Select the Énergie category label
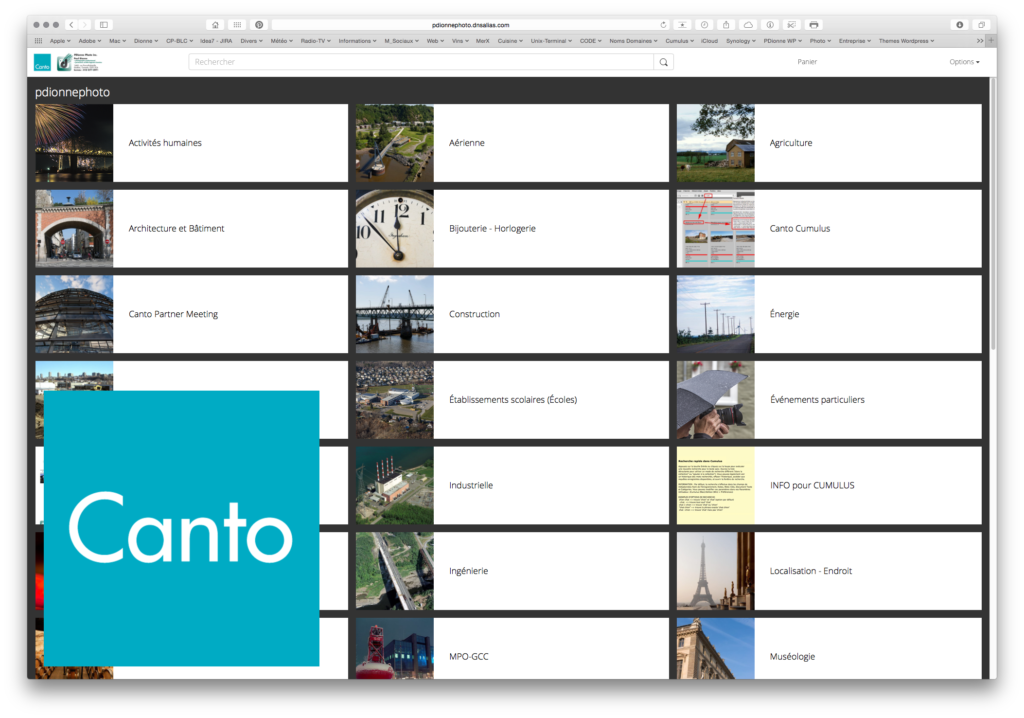This screenshot has height=718, width=1024. point(784,314)
